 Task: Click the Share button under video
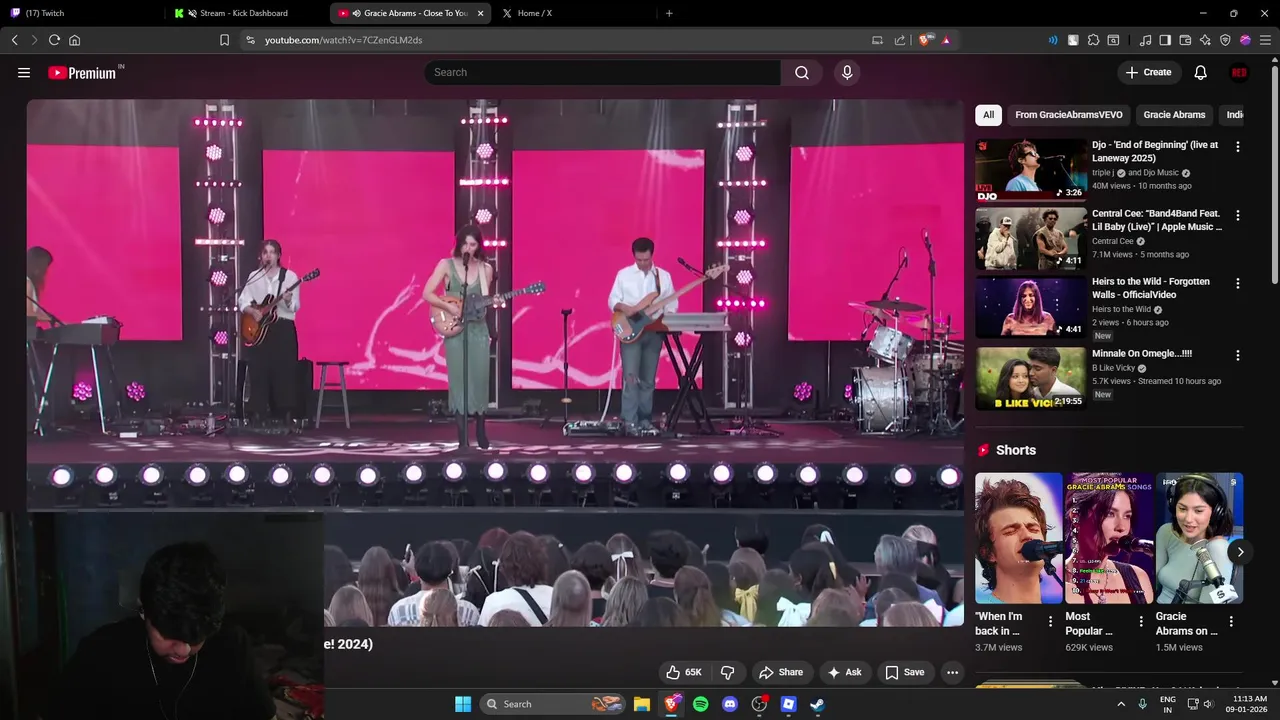pyautogui.click(x=781, y=672)
